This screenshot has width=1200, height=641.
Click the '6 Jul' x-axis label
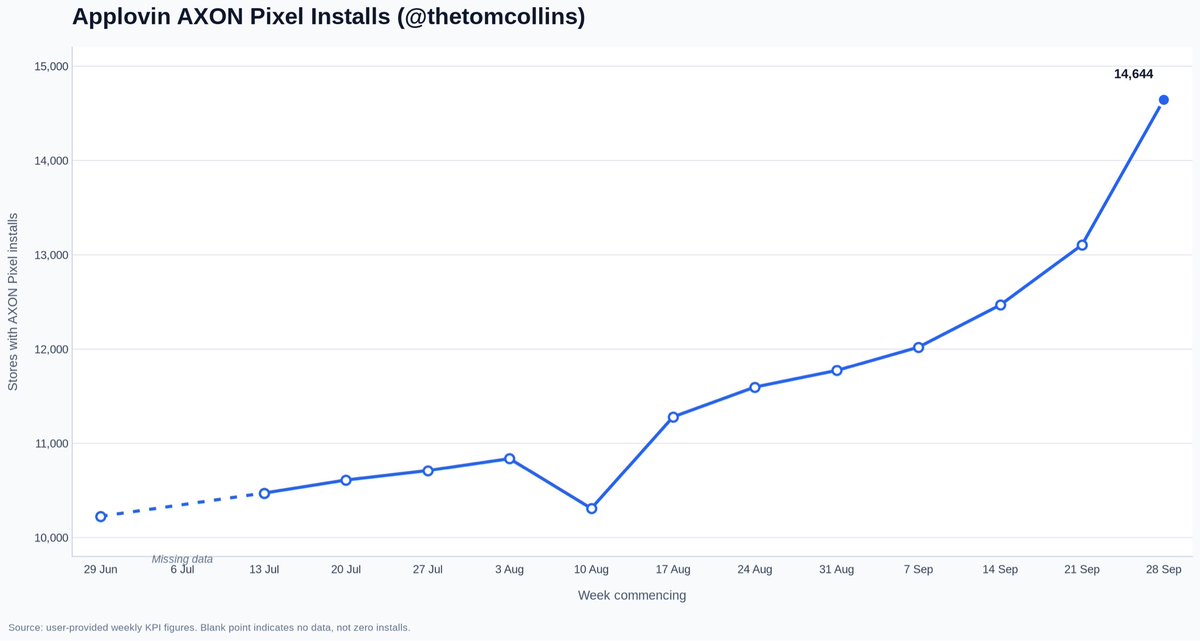[182, 570]
